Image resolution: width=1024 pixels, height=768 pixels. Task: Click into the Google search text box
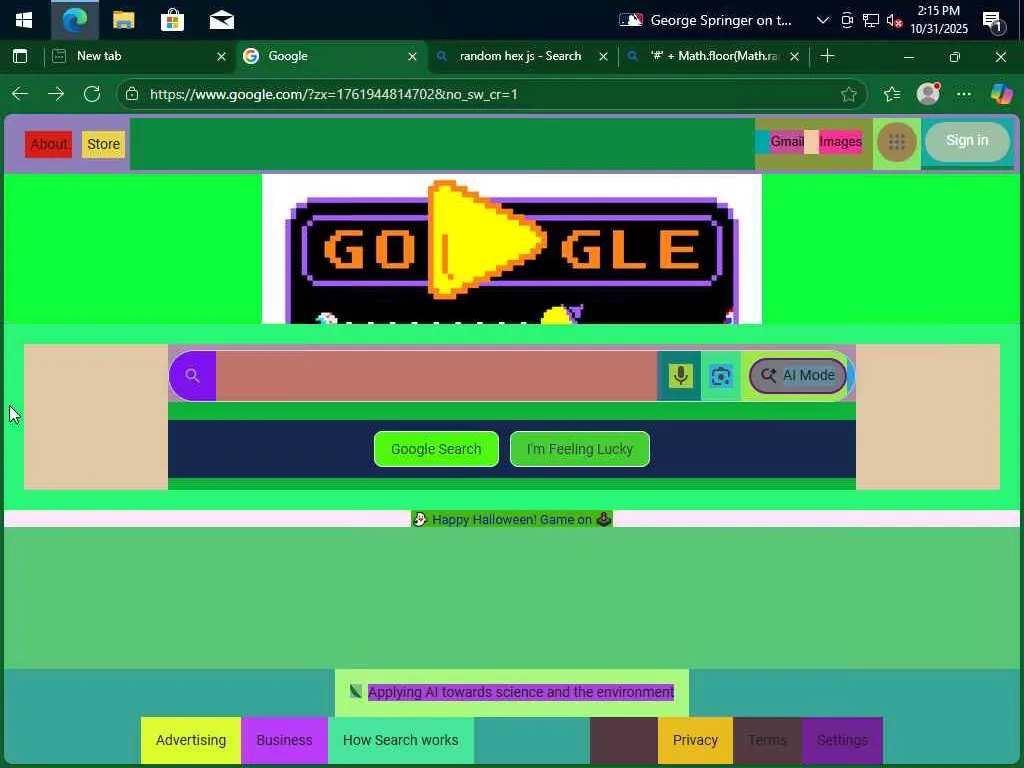point(436,376)
